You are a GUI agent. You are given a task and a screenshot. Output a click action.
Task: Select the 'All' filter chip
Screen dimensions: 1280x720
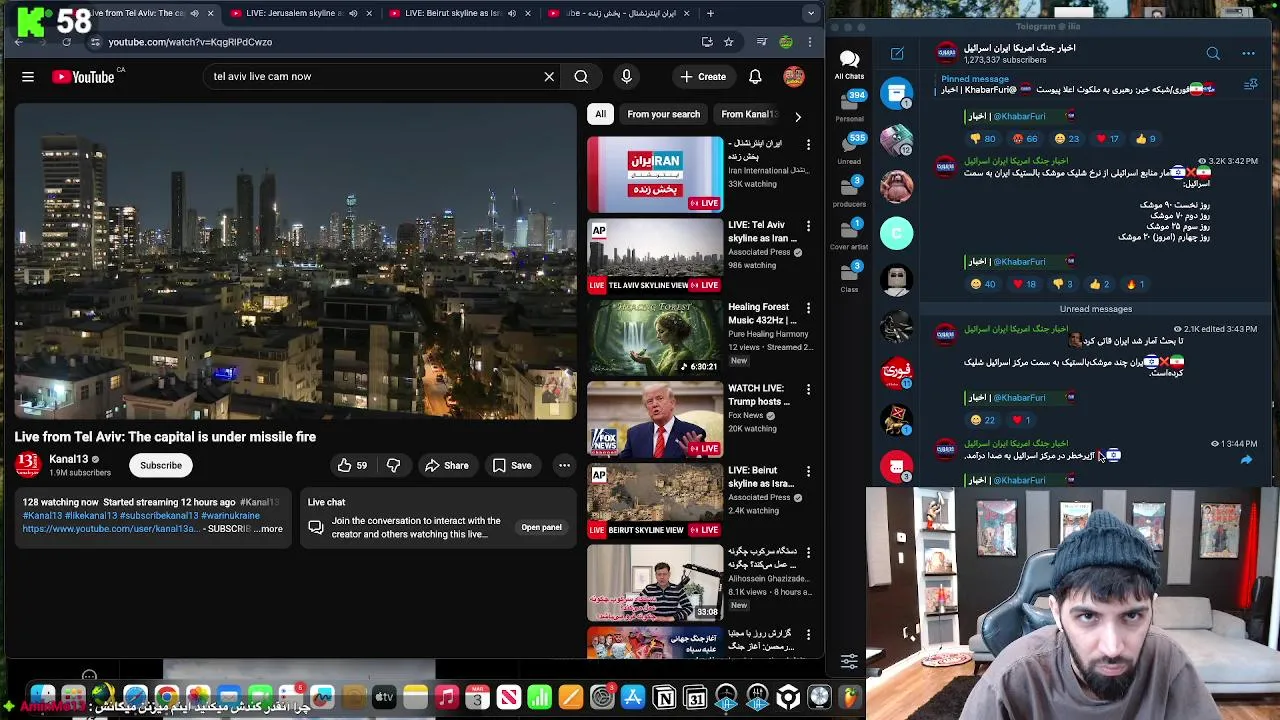[600, 114]
